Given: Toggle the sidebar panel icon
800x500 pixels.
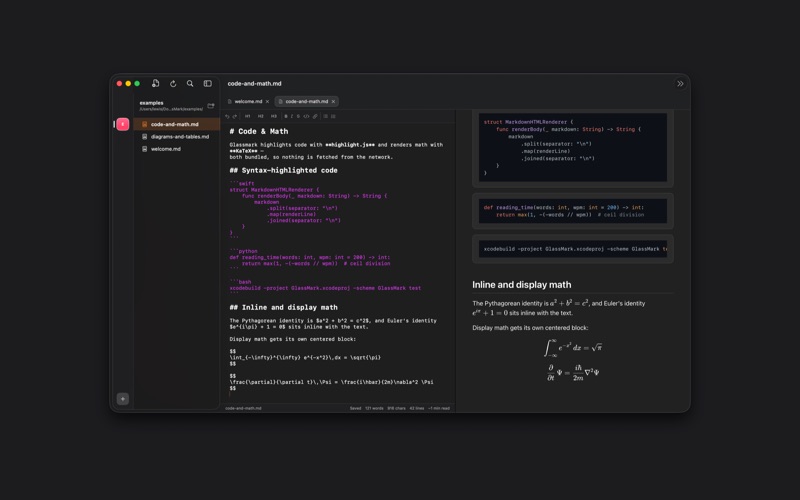Looking at the screenshot, I should click(x=208, y=84).
